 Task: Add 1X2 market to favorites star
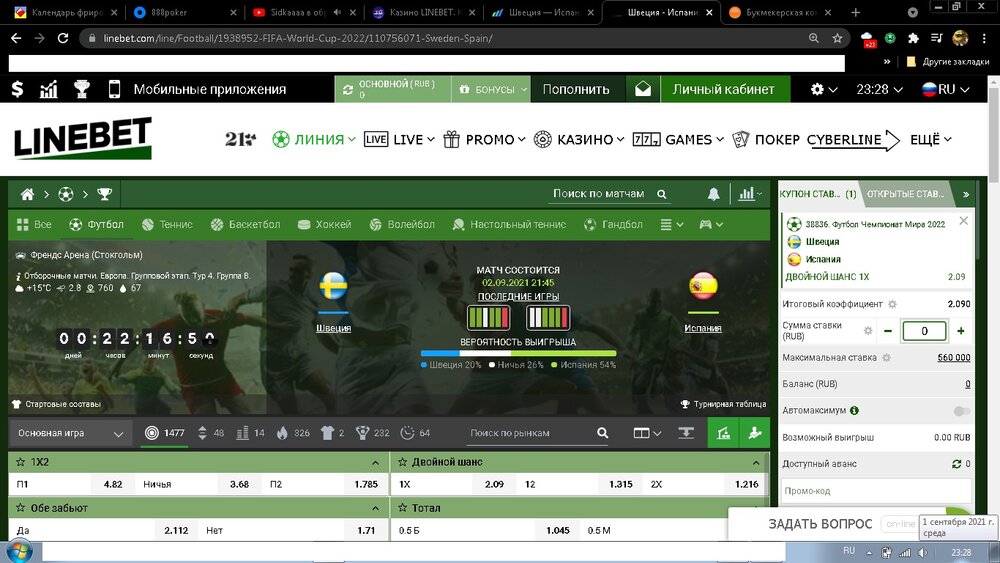point(20,462)
